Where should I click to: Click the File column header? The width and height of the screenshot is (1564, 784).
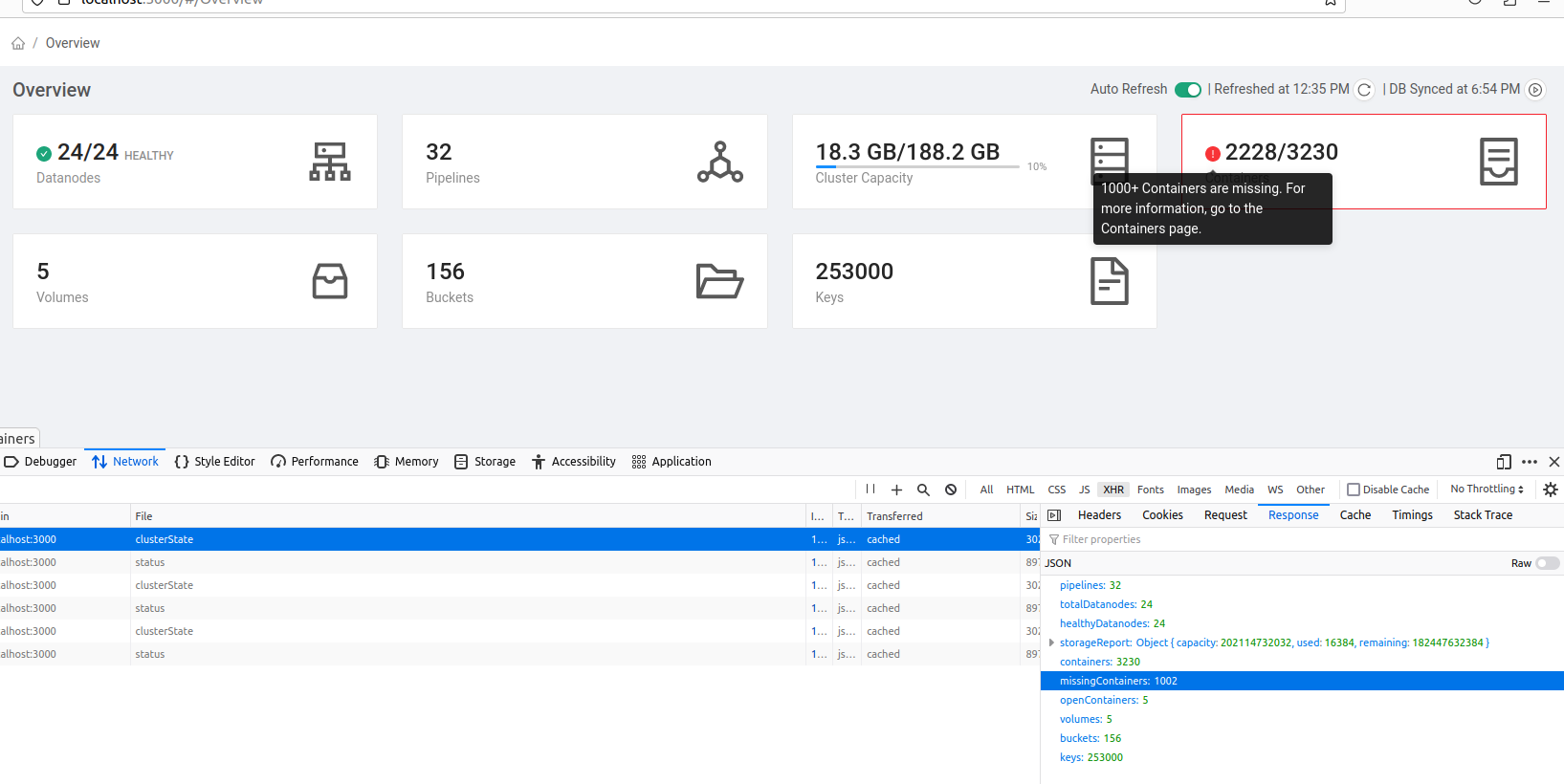click(x=469, y=516)
